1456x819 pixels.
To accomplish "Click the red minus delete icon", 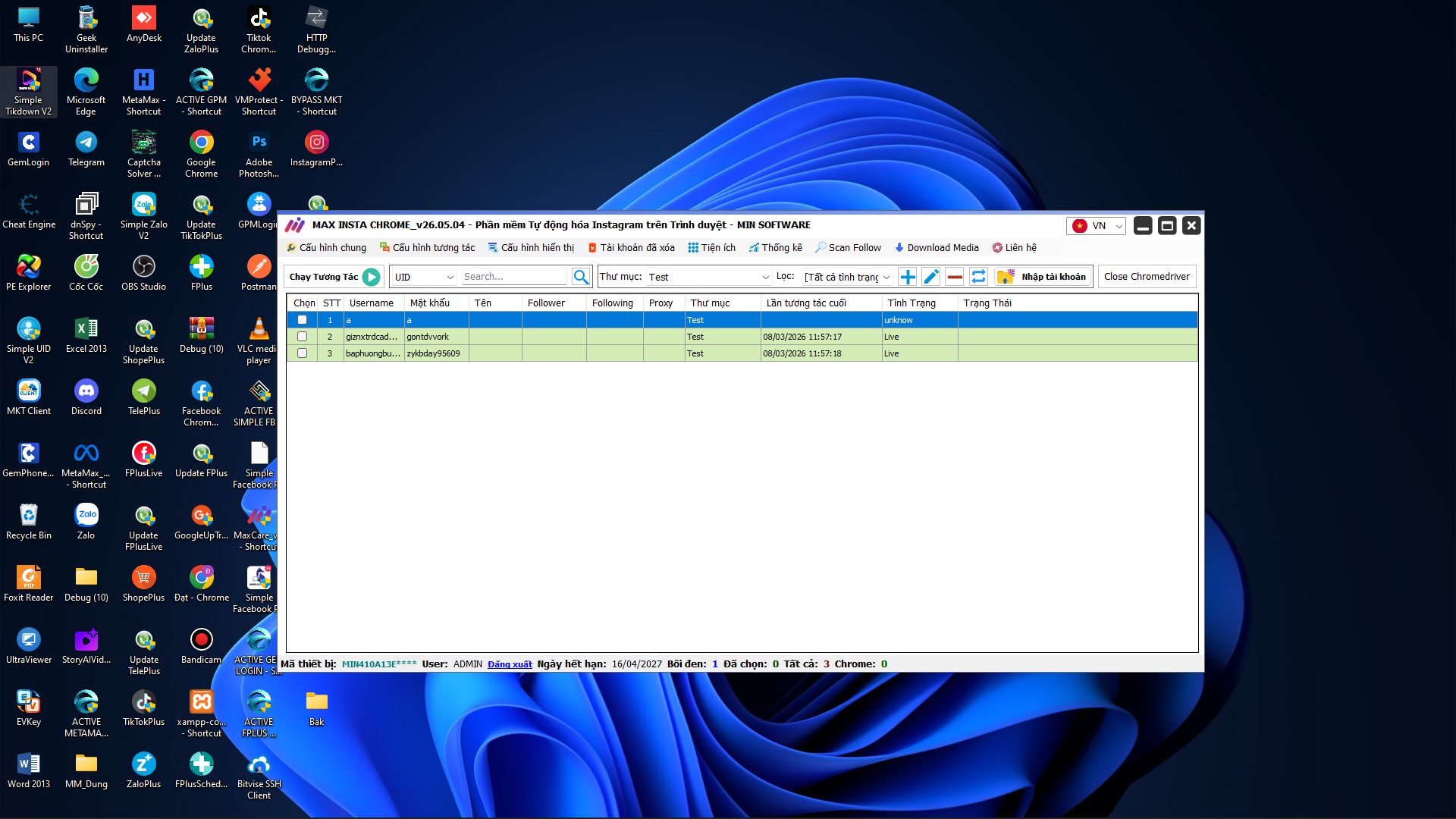I will tap(955, 277).
